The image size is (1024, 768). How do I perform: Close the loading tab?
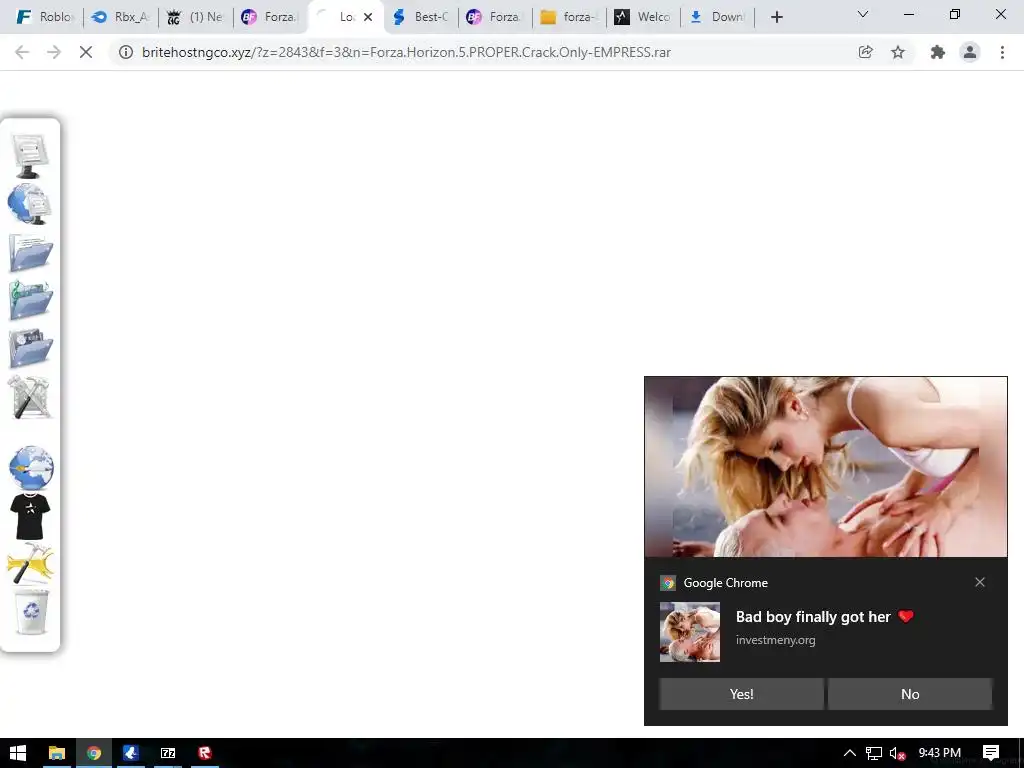pos(368,17)
